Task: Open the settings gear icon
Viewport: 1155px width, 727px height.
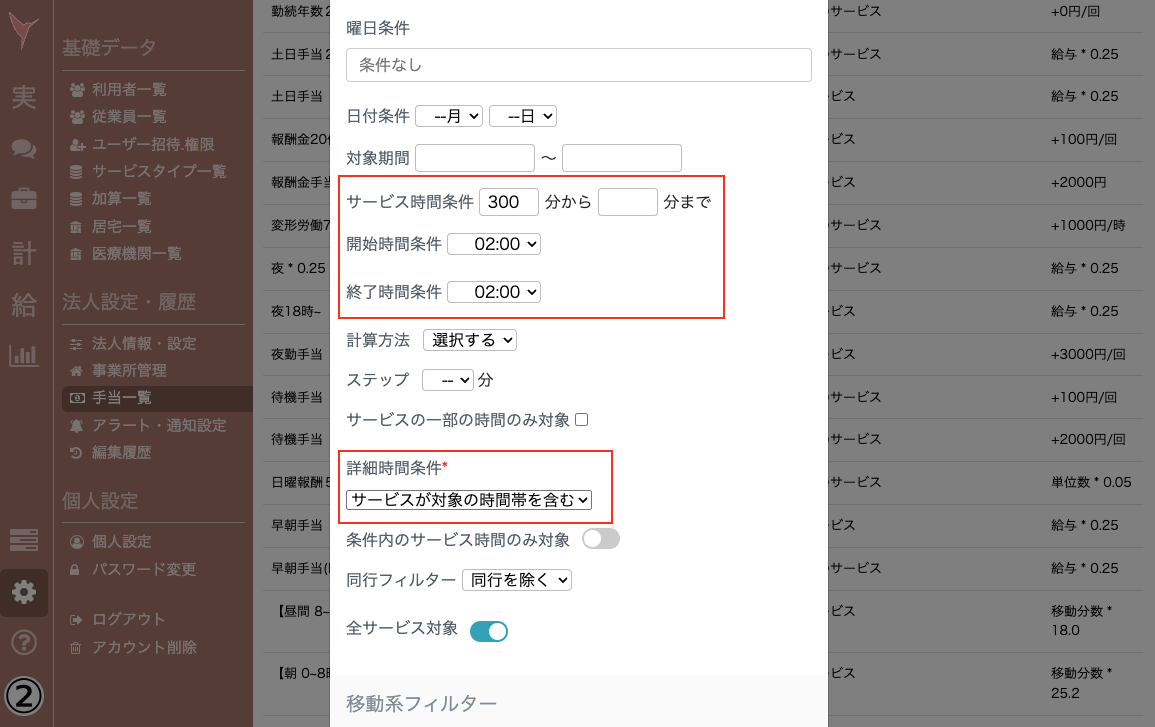Action: coord(24,591)
